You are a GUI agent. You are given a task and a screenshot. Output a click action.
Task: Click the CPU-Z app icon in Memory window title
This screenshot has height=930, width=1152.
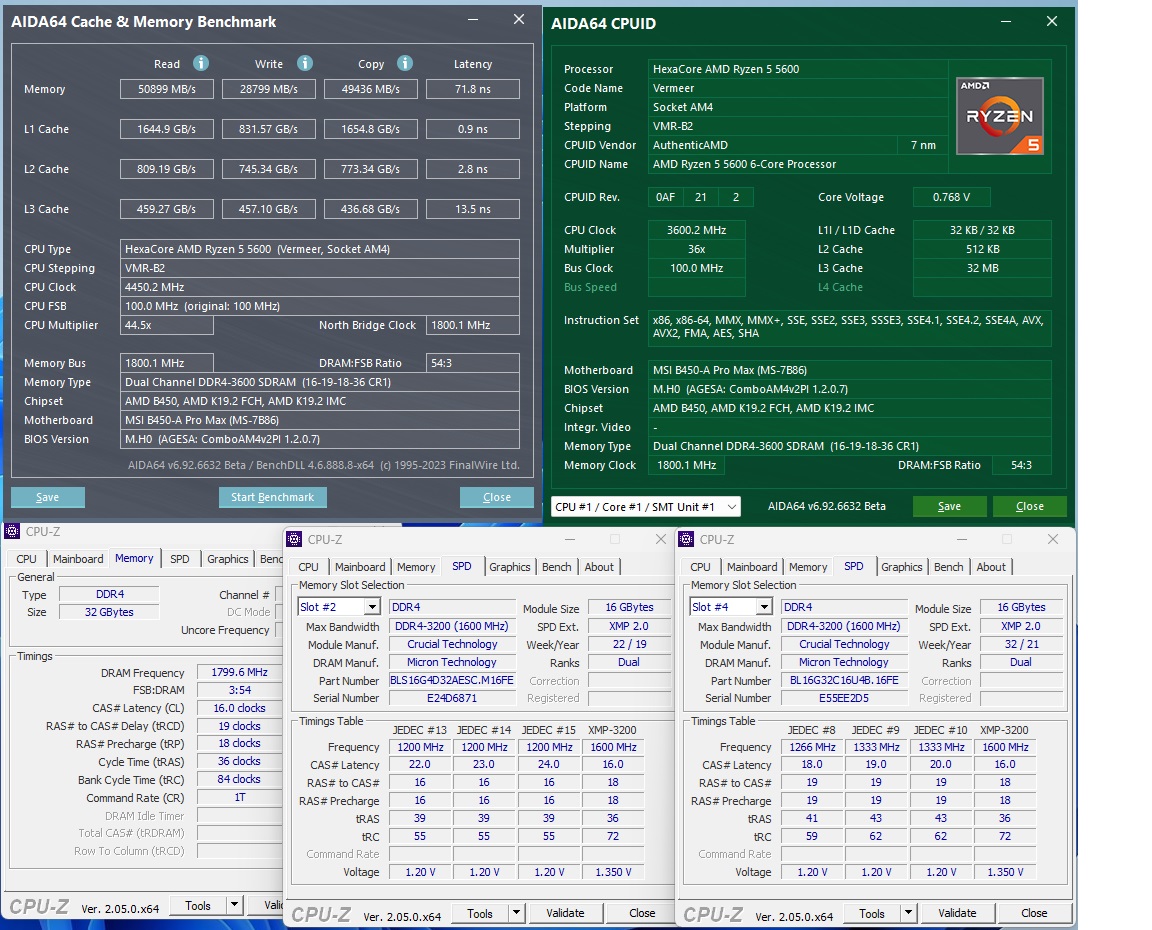(x=12, y=531)
